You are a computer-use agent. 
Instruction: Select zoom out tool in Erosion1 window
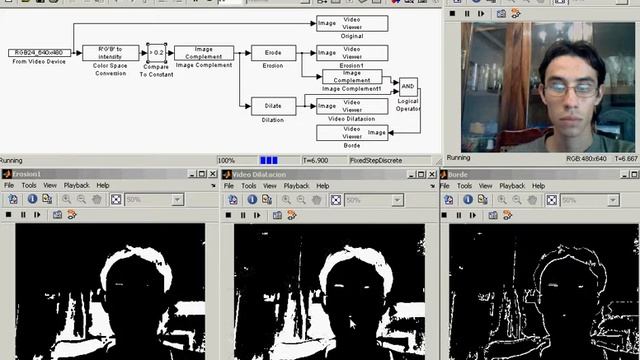pyautogui.click(x=81, y=199)
